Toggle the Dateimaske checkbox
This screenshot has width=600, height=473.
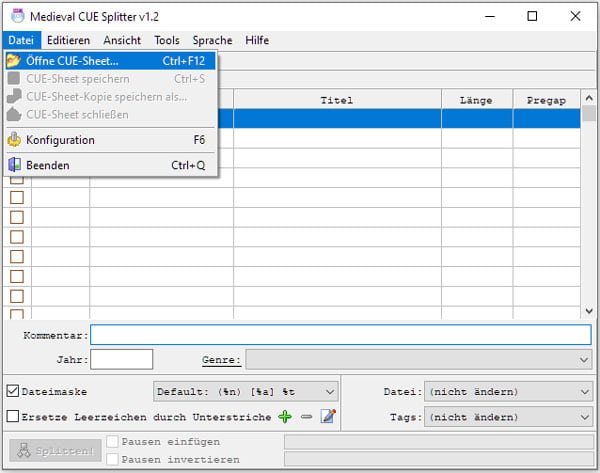coord(13,392)
